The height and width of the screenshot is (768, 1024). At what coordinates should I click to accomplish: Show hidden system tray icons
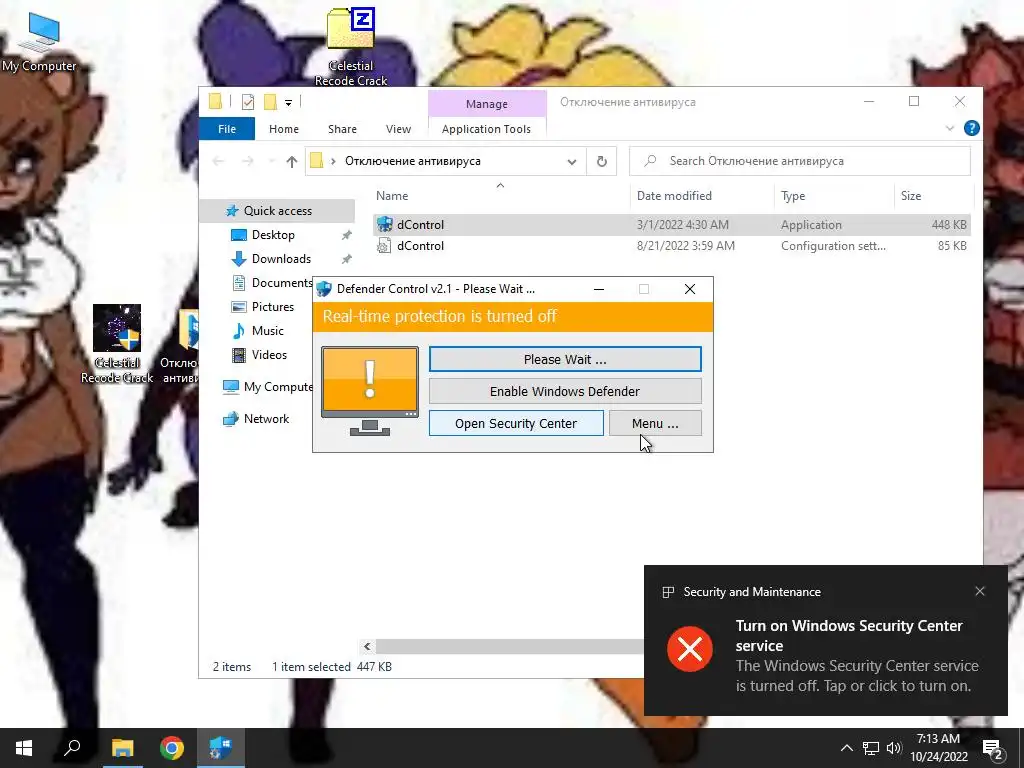846,748
